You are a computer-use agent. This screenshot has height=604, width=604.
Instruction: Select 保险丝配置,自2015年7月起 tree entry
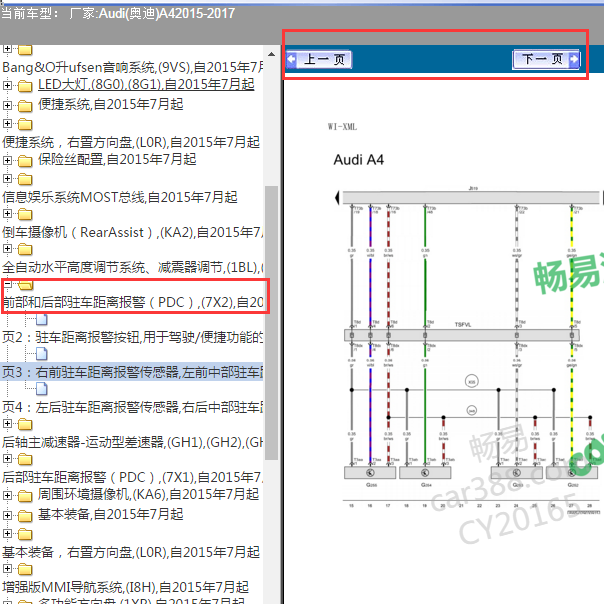pyautogui.click(x=117, y=159)
